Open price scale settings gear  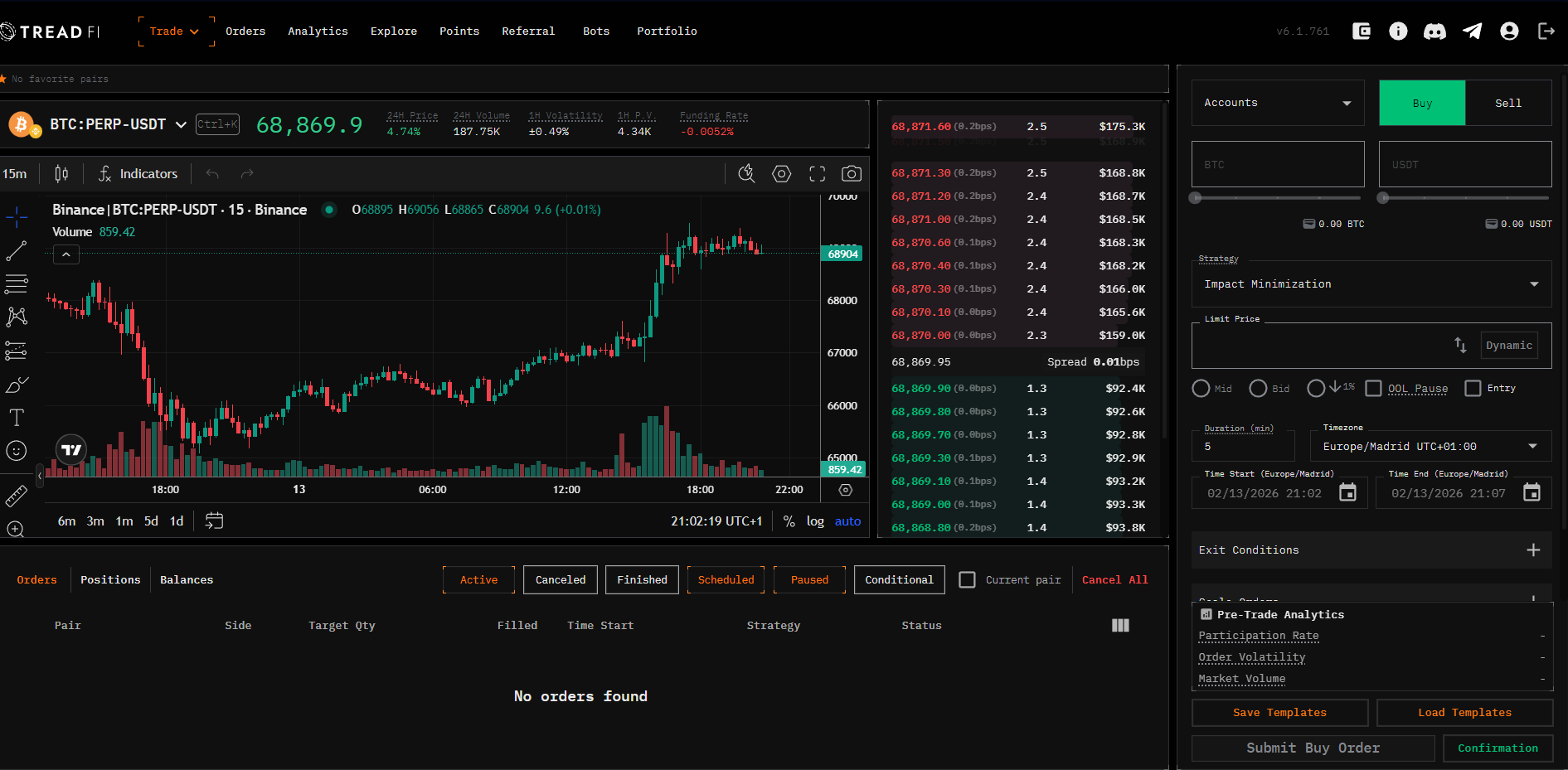[x=846, y=490]
